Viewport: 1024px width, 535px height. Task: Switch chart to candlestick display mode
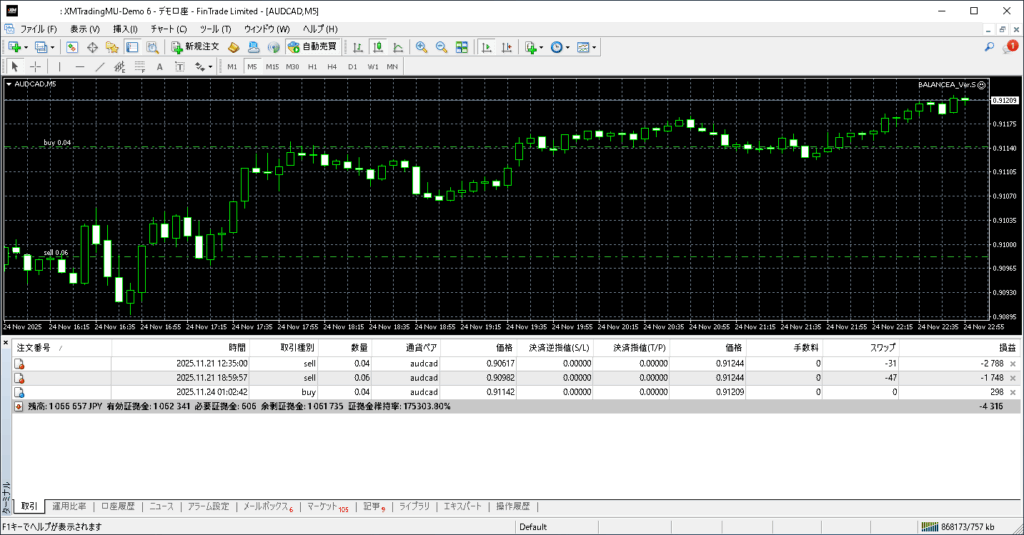tap(379, 47)
